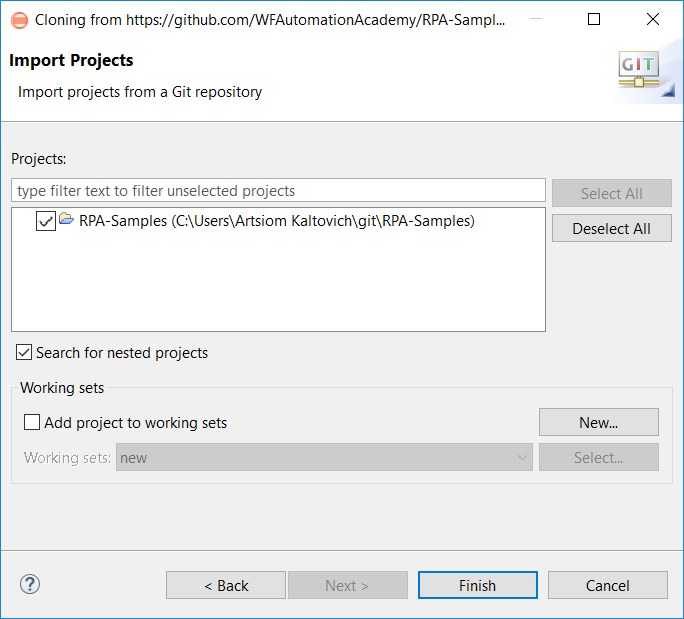Click the Select All button
Viewport: 684px width, 619px height.
point(612,193)
